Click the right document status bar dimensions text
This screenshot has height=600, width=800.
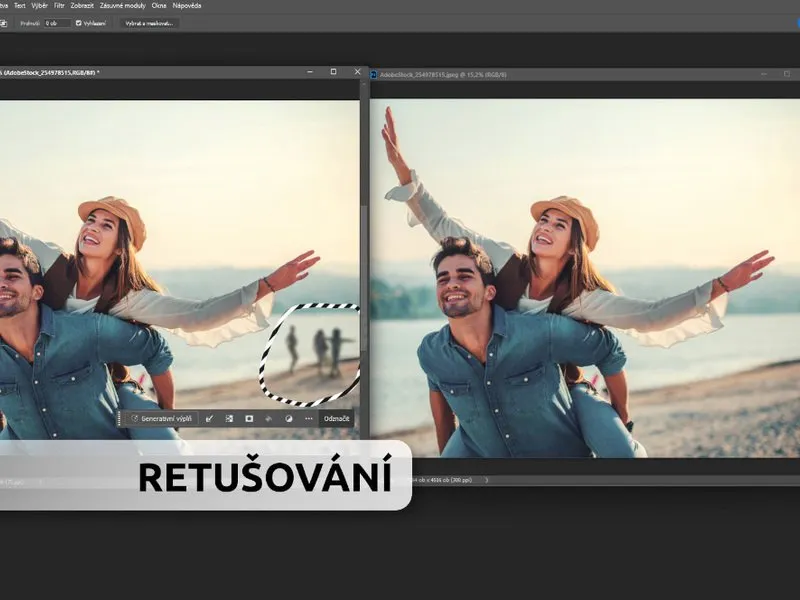point(442,480)
